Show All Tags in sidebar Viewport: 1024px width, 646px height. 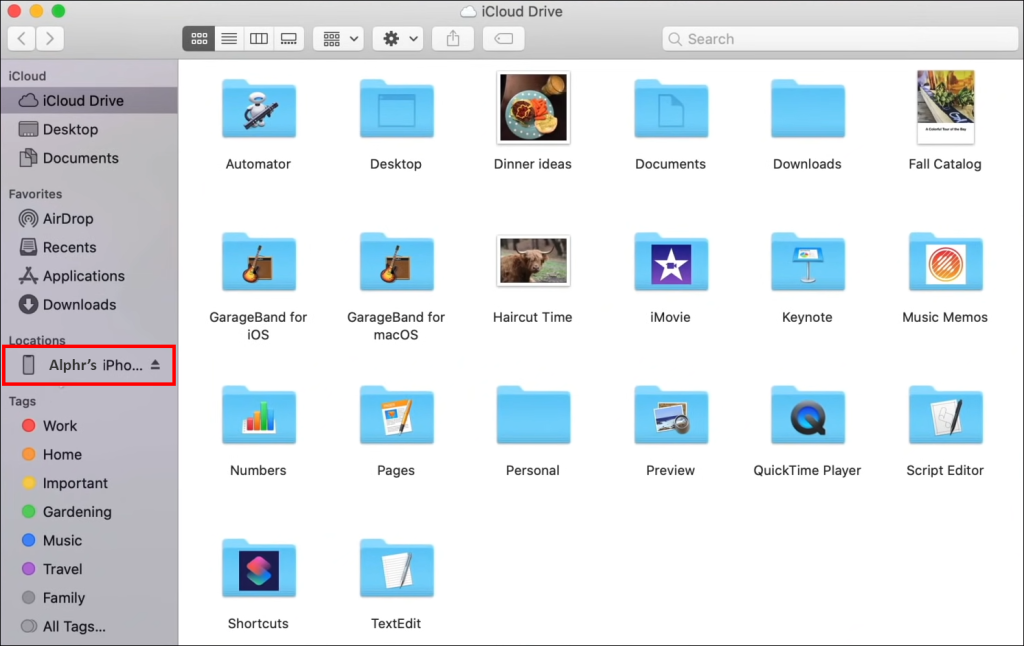pos(73,627)
